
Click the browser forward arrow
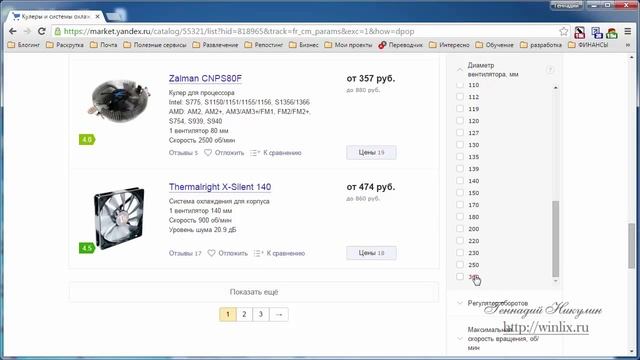tap(27, 31)
